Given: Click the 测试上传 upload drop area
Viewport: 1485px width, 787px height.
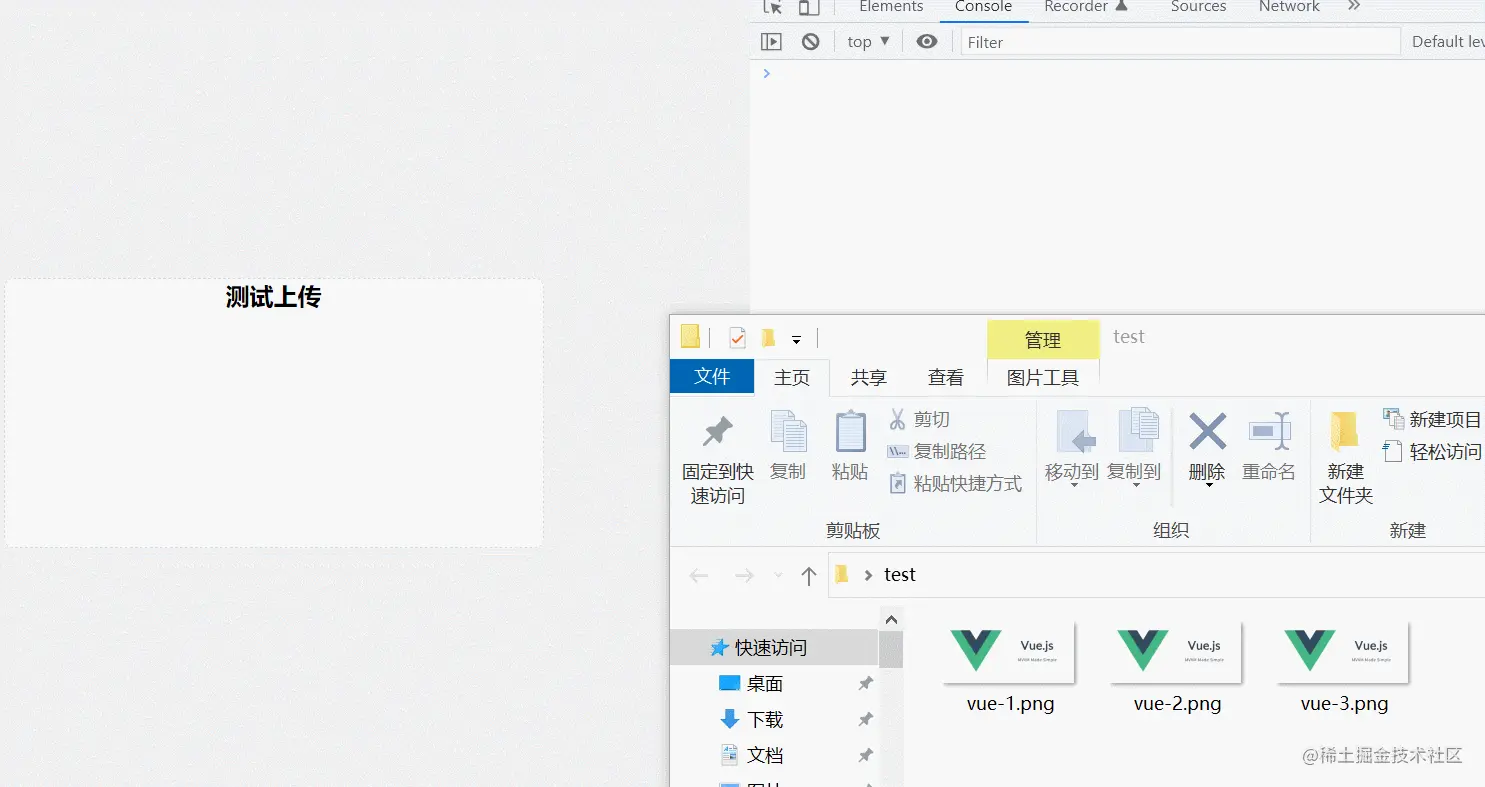Looking at the screenshot, I should (274, 413).
